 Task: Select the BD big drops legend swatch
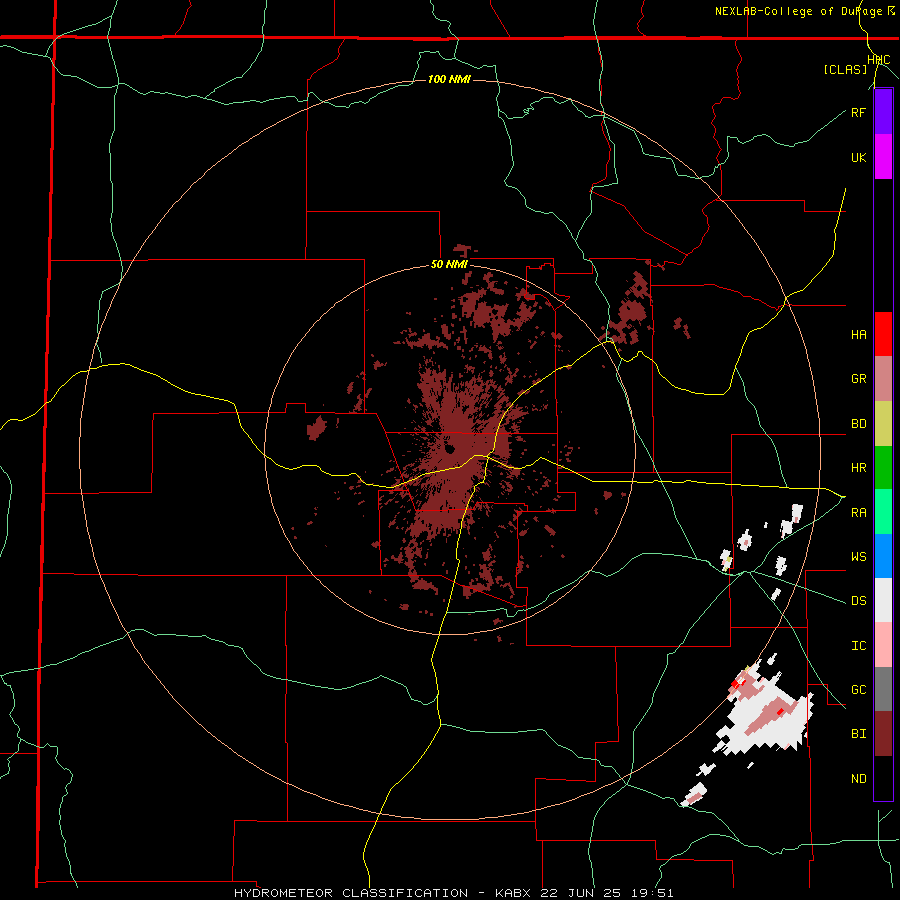tap(883, 423)
